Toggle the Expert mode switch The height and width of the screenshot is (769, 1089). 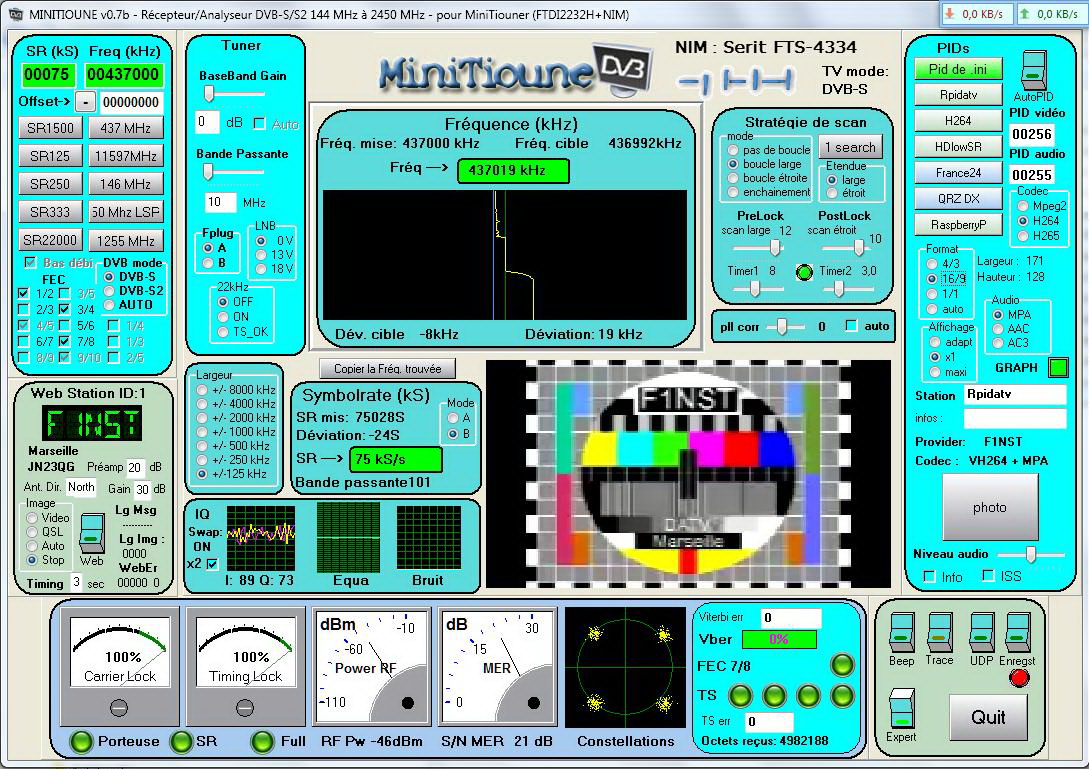point(901,709)
